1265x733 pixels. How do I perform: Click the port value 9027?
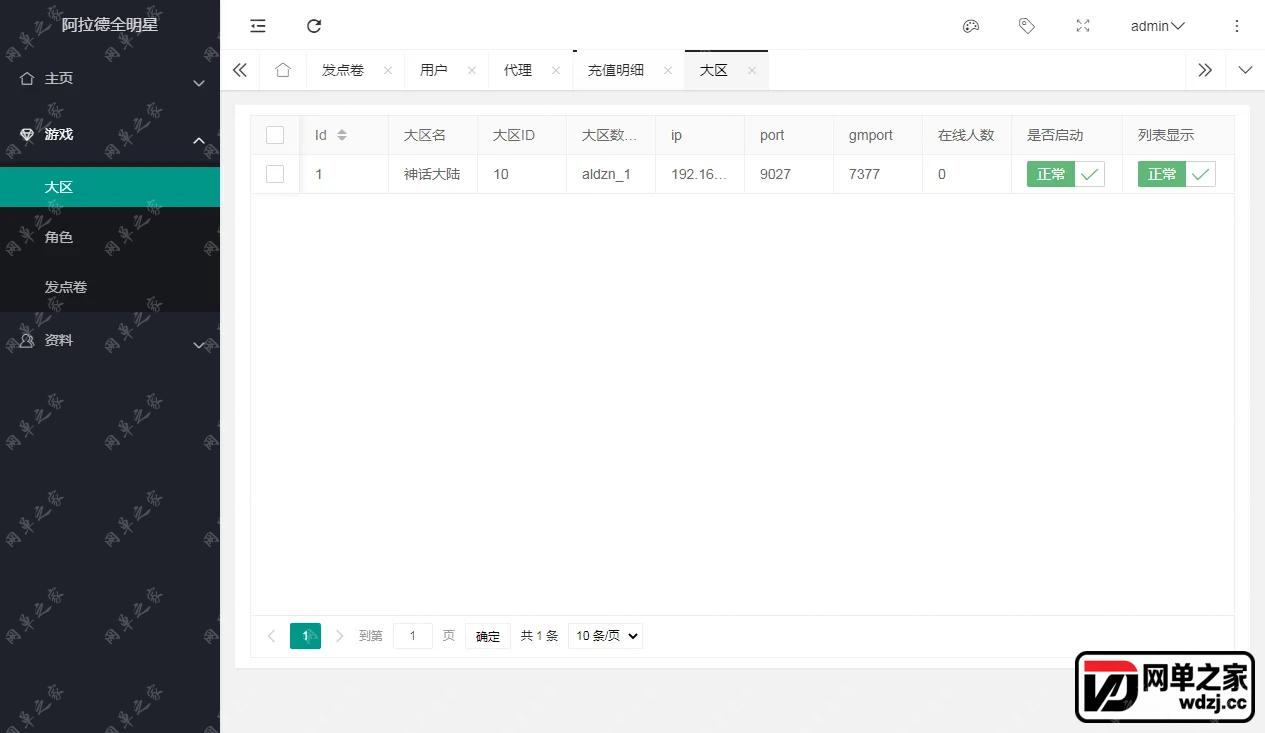775,174
